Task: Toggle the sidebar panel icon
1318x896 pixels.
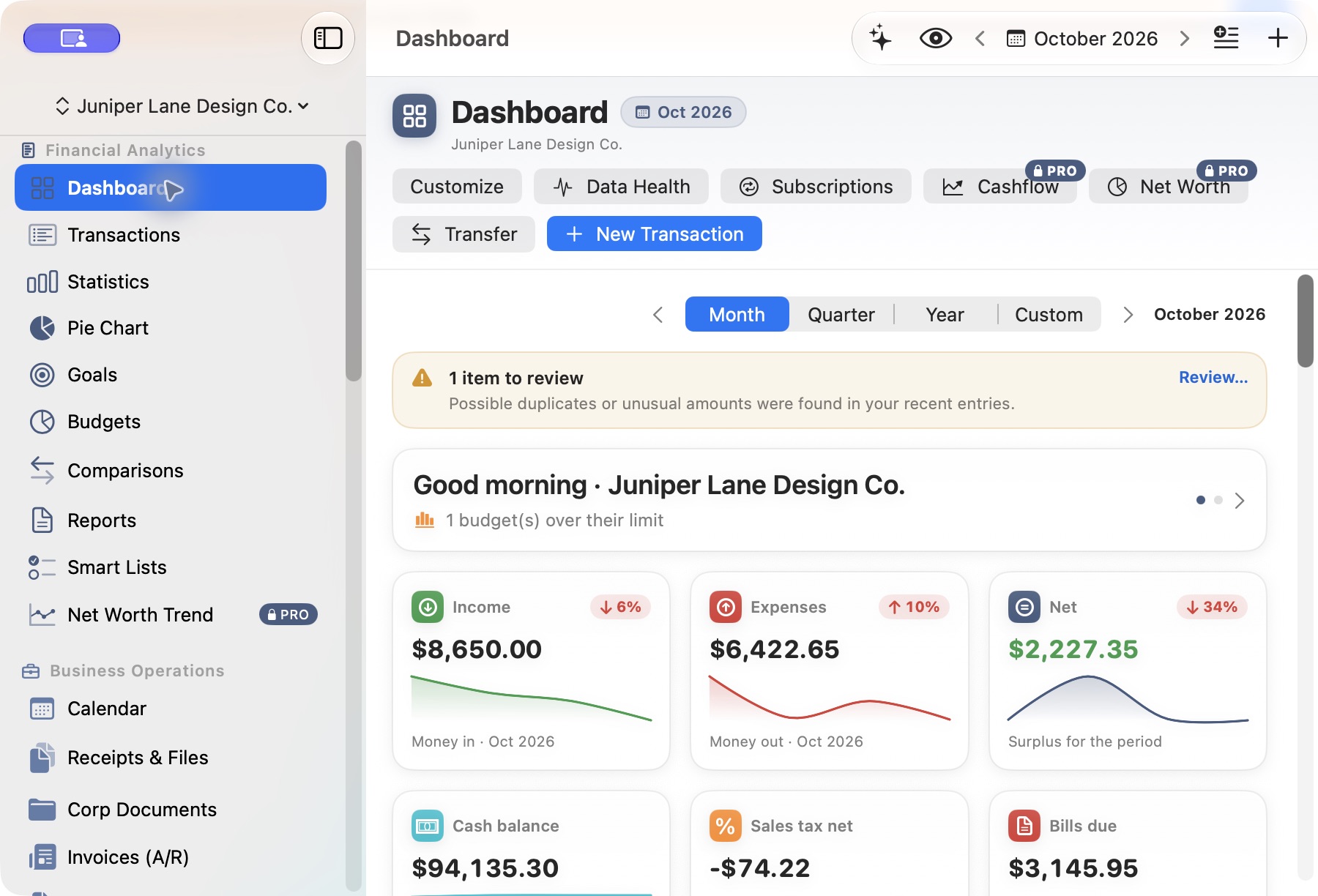Action: click(x=328, y=38)
